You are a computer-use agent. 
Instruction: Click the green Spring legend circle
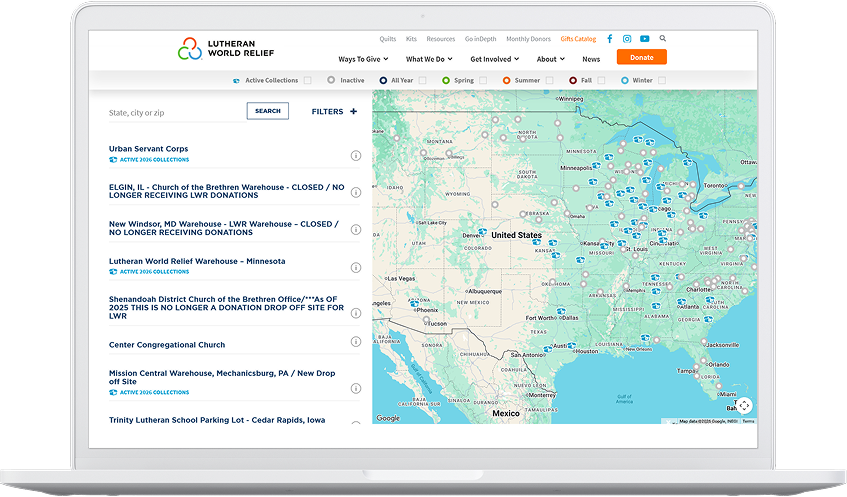(x=446, y=80)
